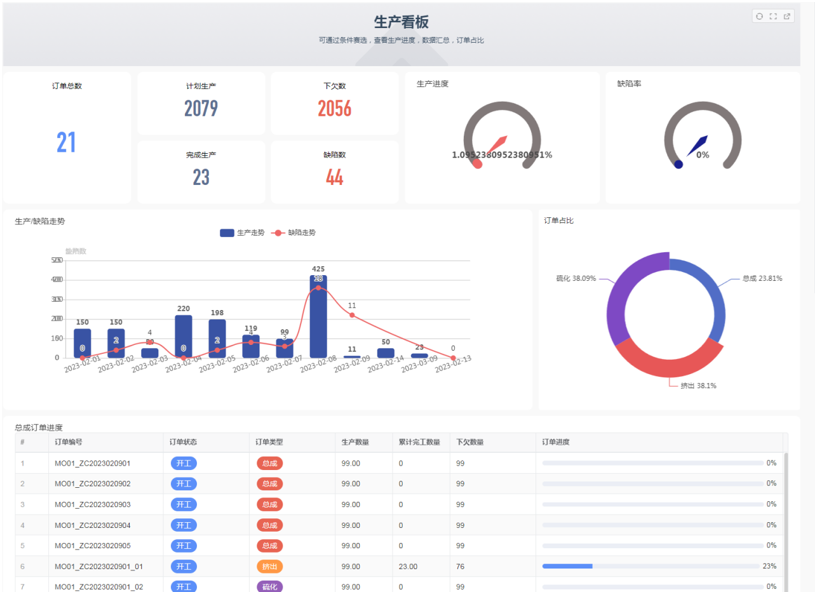Click the 订单总数 card showing 21
The height and width of the screenshot is (600, 818).
[x=67, y=140]
